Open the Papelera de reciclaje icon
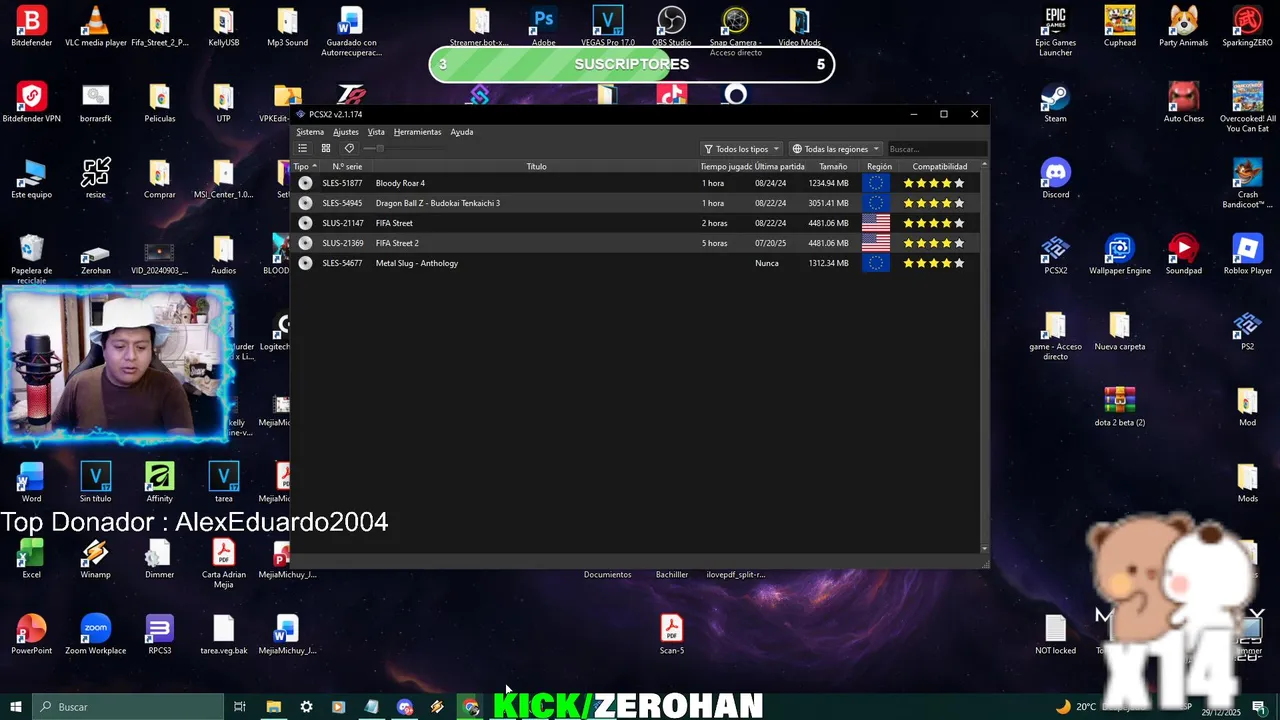The width and height of the screenshot is (1280, 720). click(31, 259)
